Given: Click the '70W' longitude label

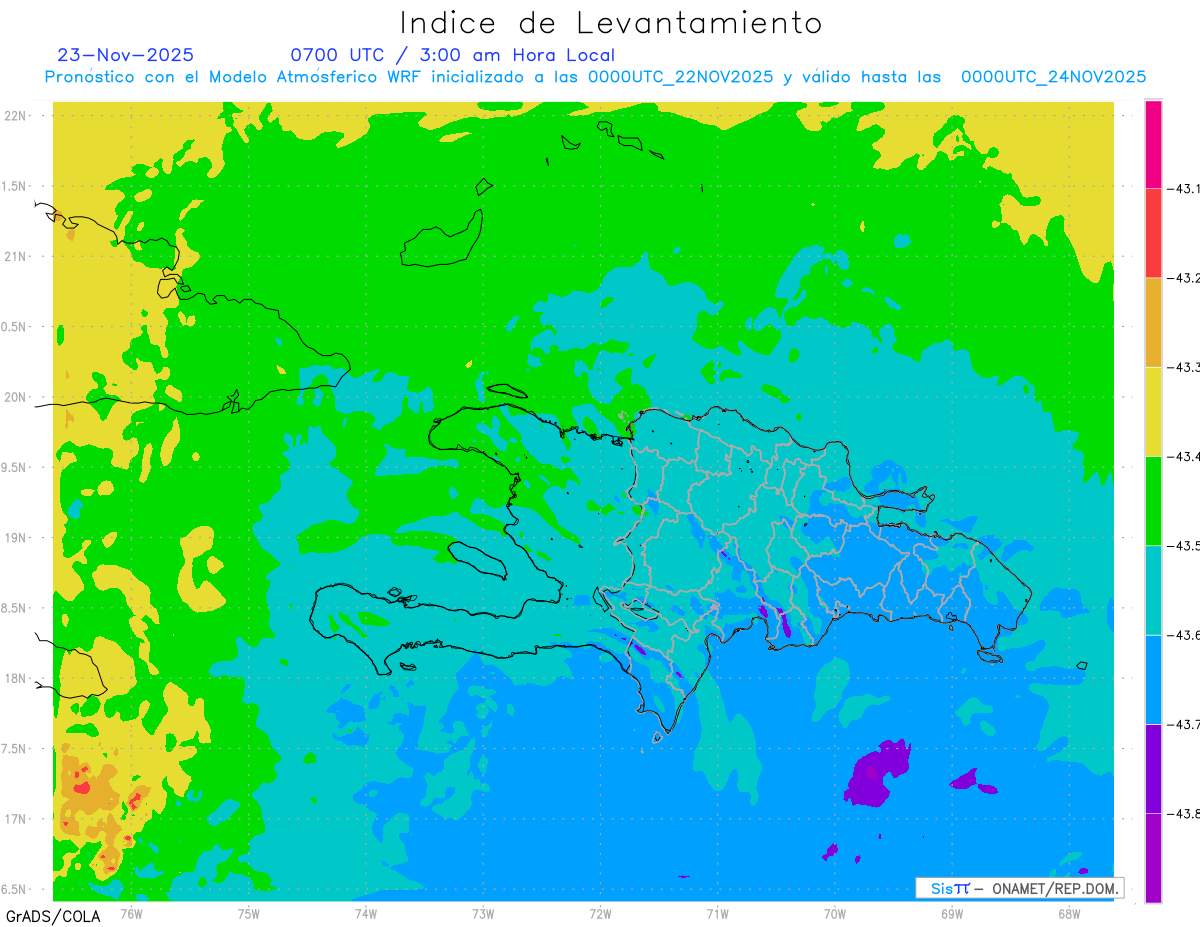Looking at the screenshot, I should click(835, 913).
